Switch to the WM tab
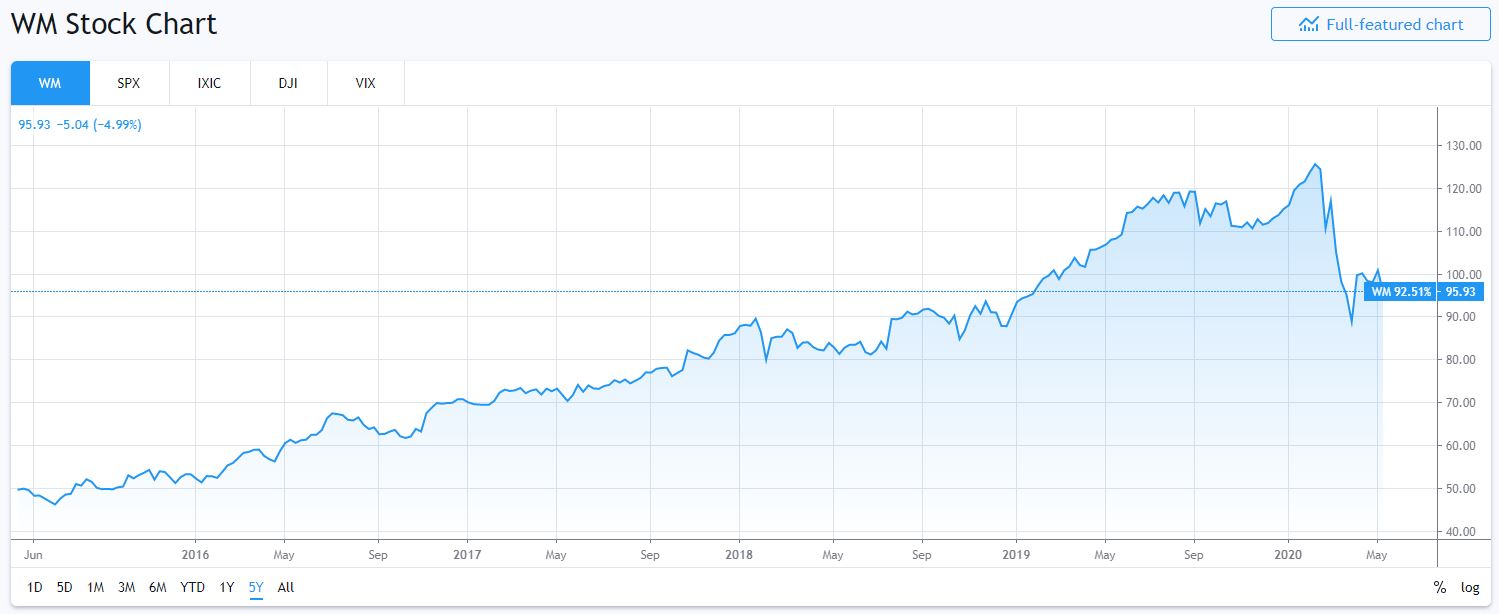Image resolution: width=1499 pixels, height=614 pixels. tap(50, 83)
